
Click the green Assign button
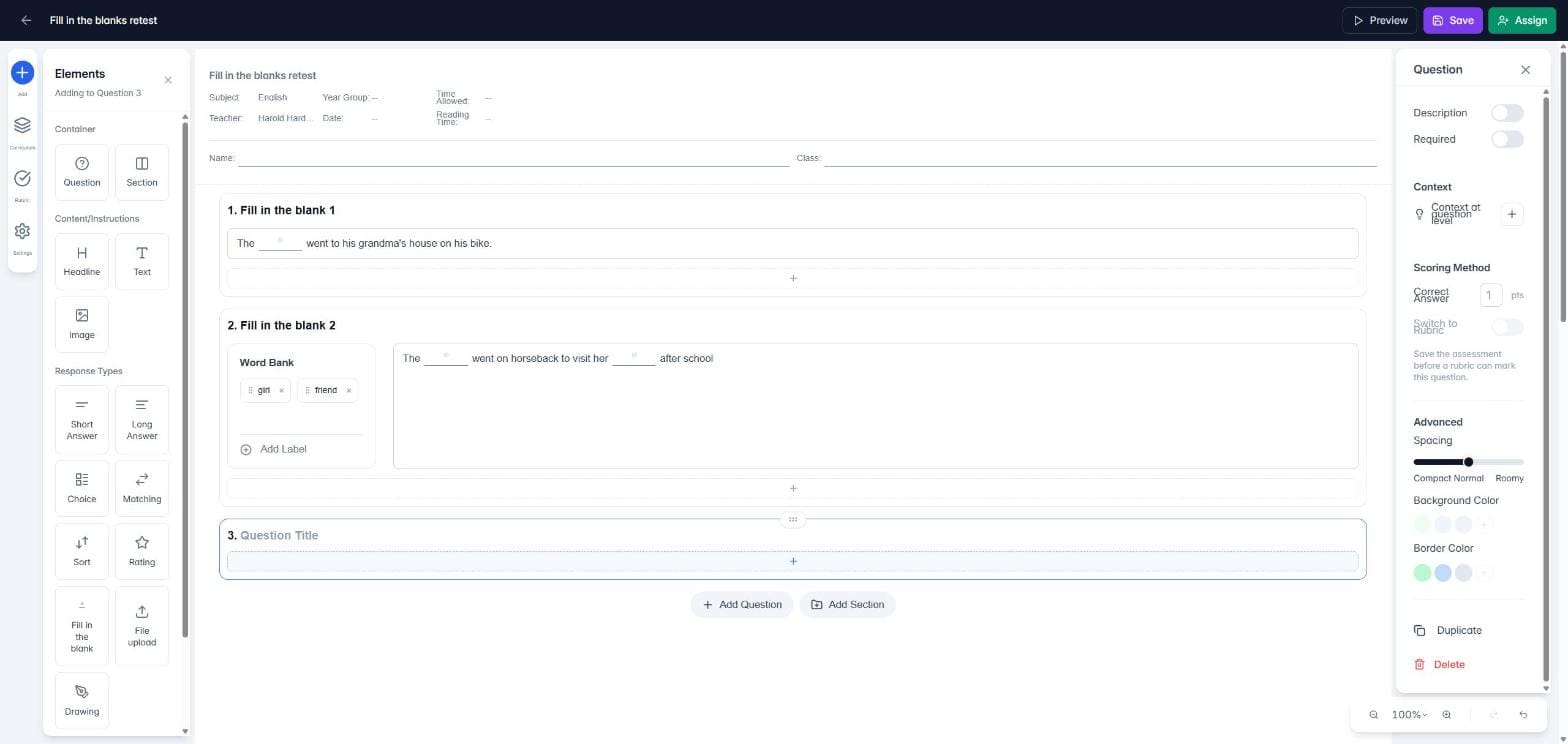tap(1522, 20)
